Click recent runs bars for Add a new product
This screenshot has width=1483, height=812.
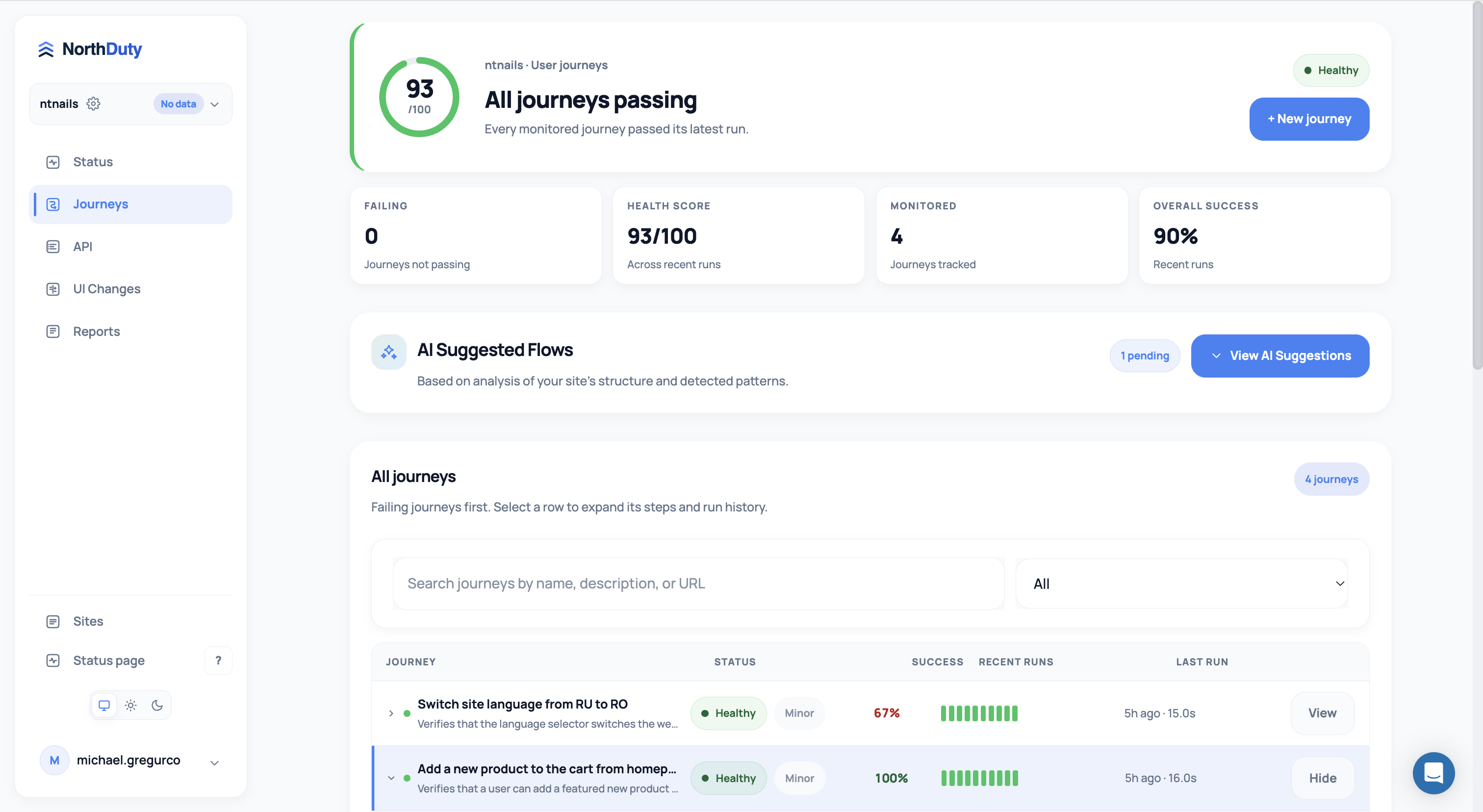click(980, 779)
